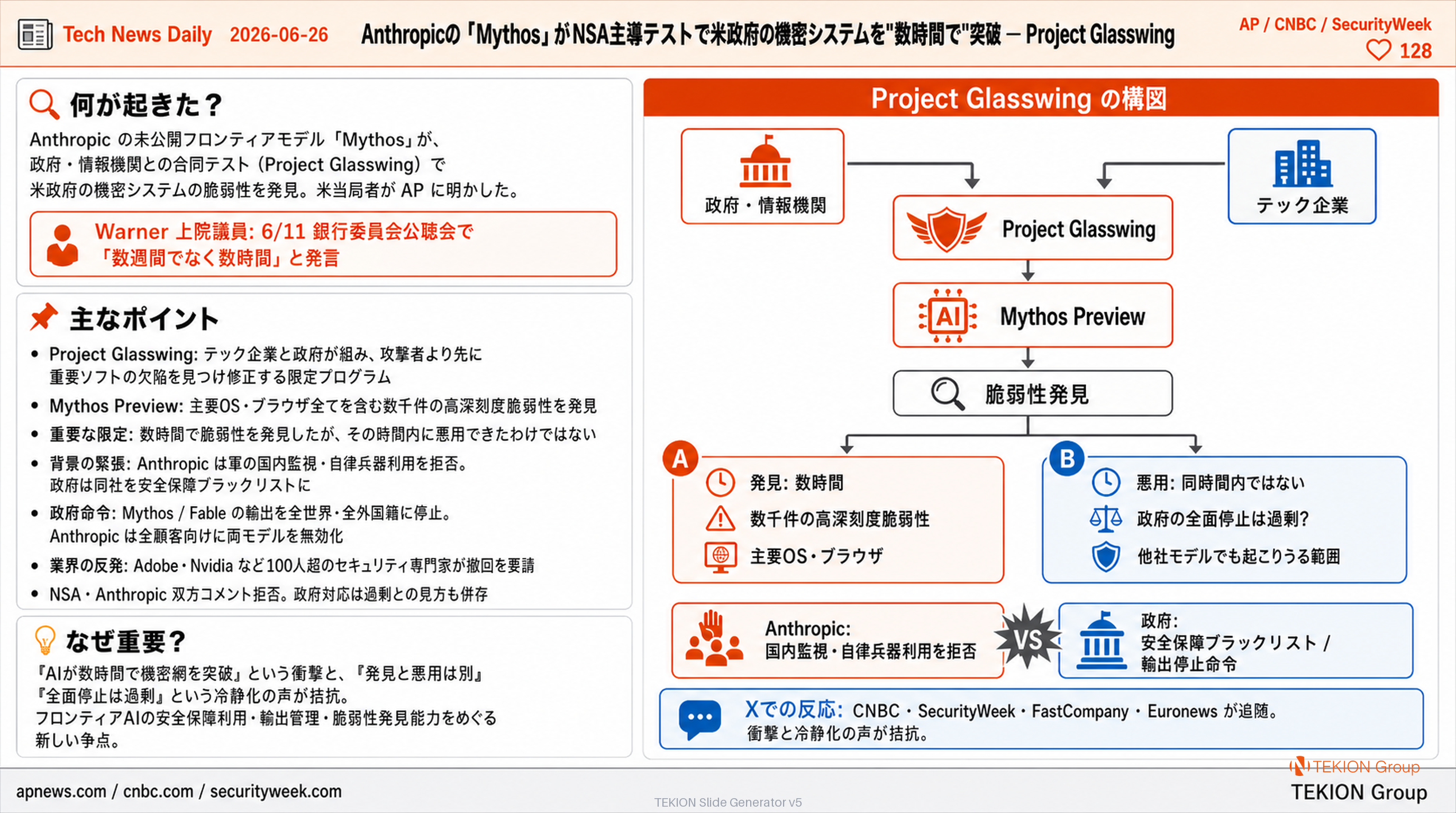Click the 主要OS・ブラウザ text in box A
Image resolution: width=1456 pixels, height=813 pixels.
(816, 556)
